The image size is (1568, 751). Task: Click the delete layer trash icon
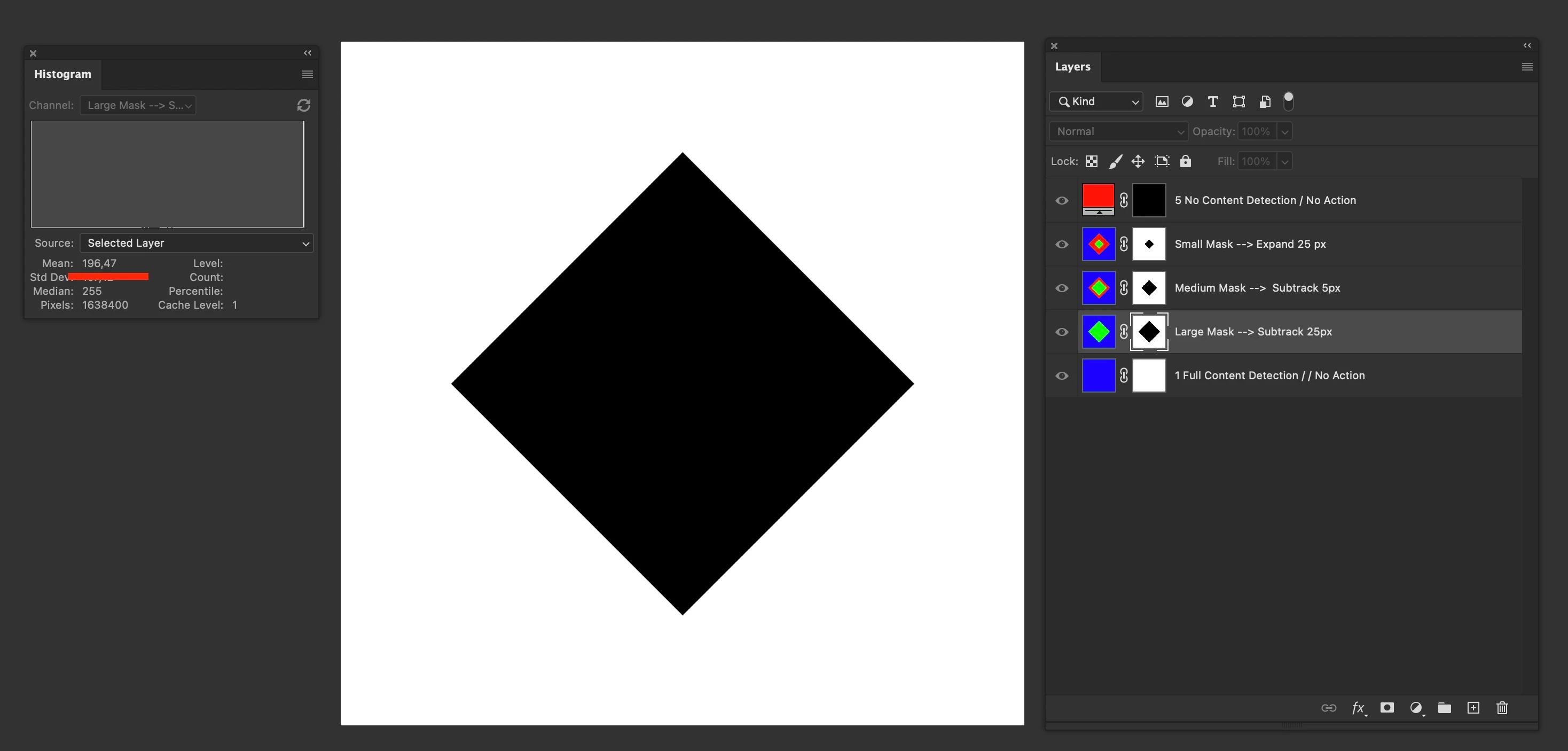click(x=1502, y=708)
